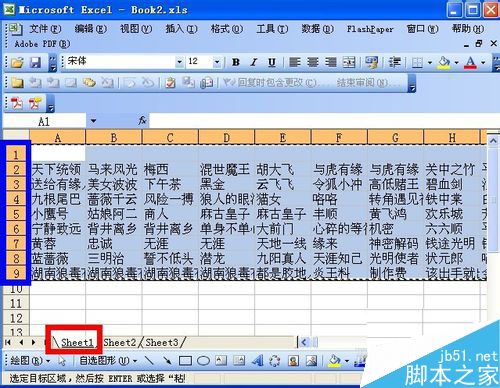Open Font Color dropdown arrow
Screen dimensions: 500x388
pyautogui.click(x=483, y=62)
